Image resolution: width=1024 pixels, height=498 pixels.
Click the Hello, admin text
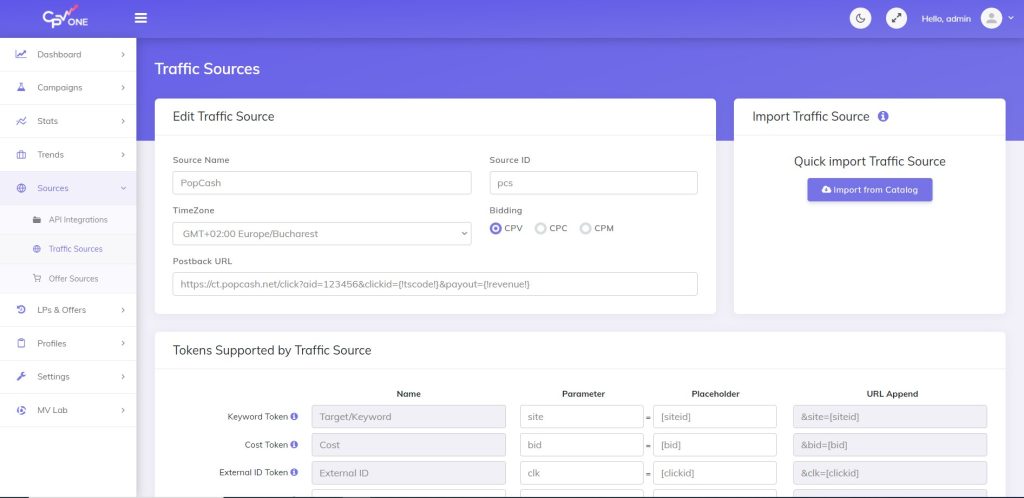click(x=946, y=19)
